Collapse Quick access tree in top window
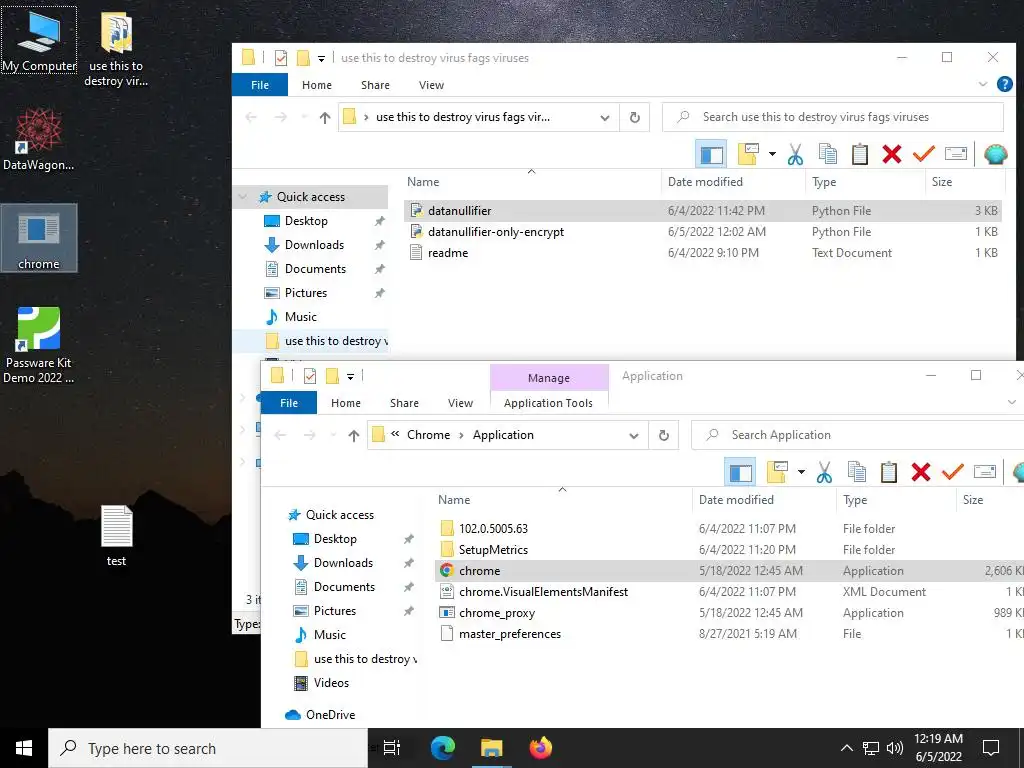Viewport: 1024px width, 768px height. tap(243, 197)
